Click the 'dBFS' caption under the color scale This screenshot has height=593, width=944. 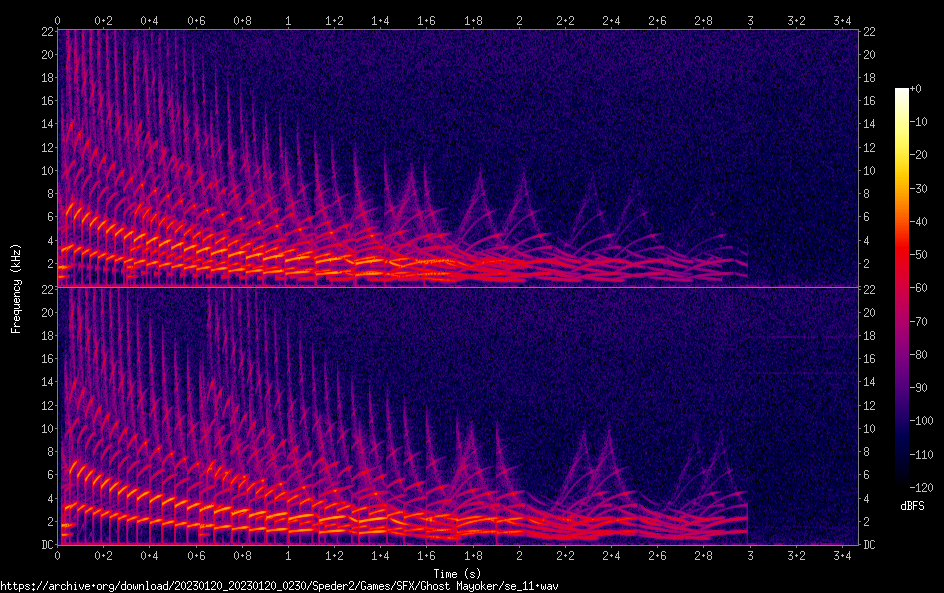(912, 506)
